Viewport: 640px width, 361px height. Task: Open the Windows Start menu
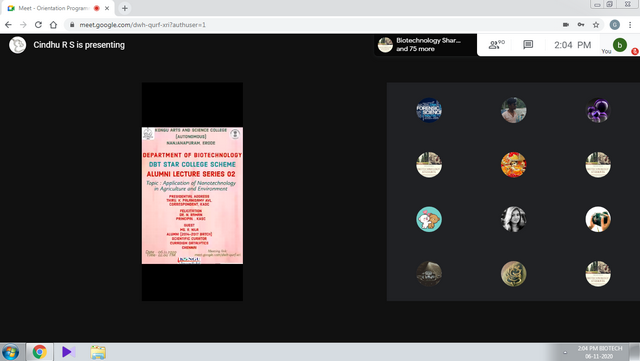(x=10, y=352)
